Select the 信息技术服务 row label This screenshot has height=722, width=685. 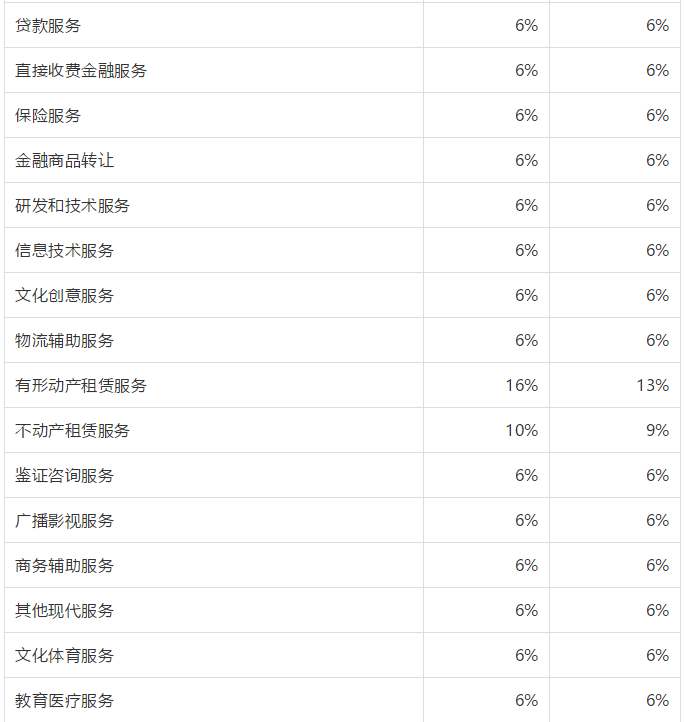[x=65, y=251]
